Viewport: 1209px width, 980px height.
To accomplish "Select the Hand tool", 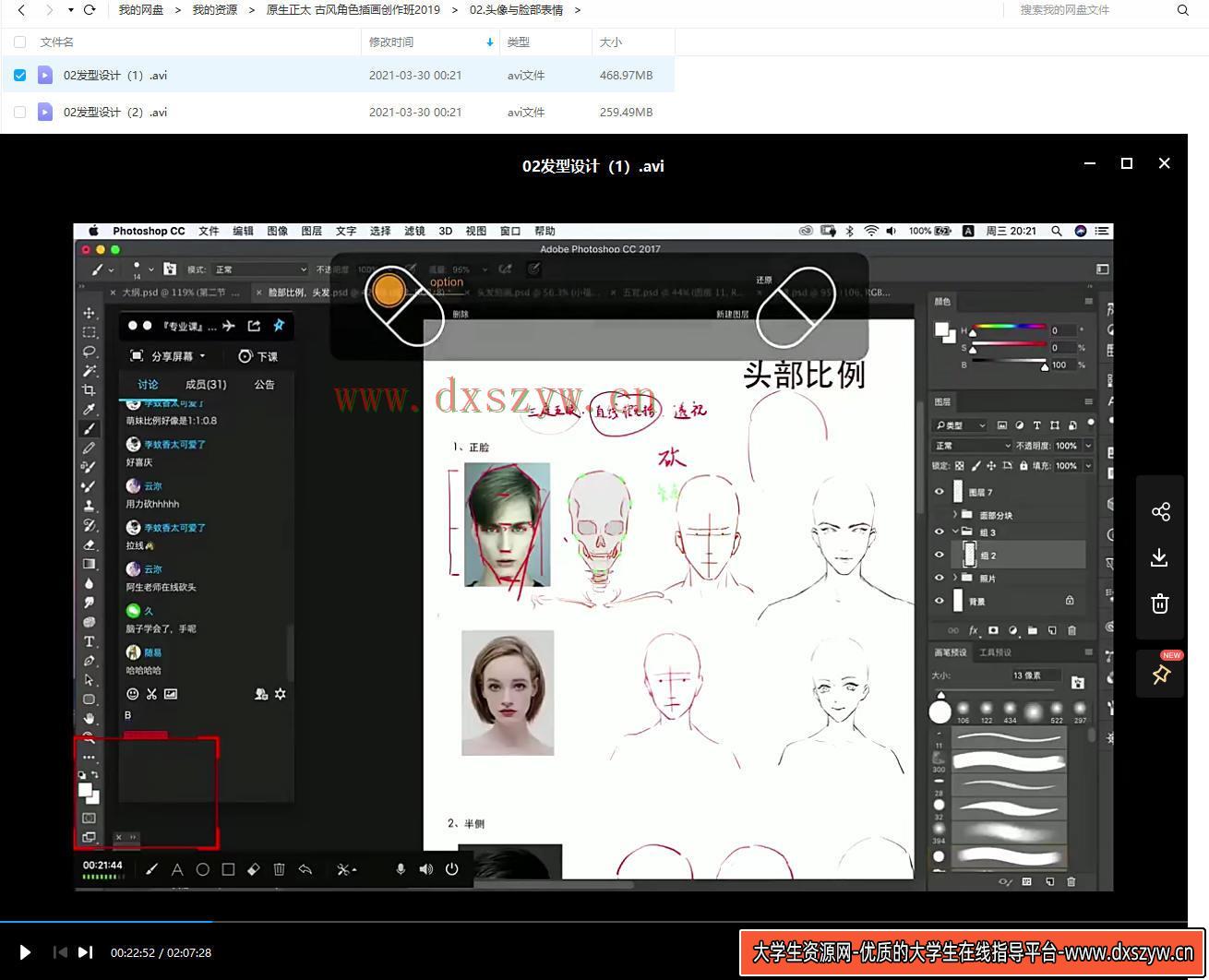I will pyautogui.click(x=90, y=718).
